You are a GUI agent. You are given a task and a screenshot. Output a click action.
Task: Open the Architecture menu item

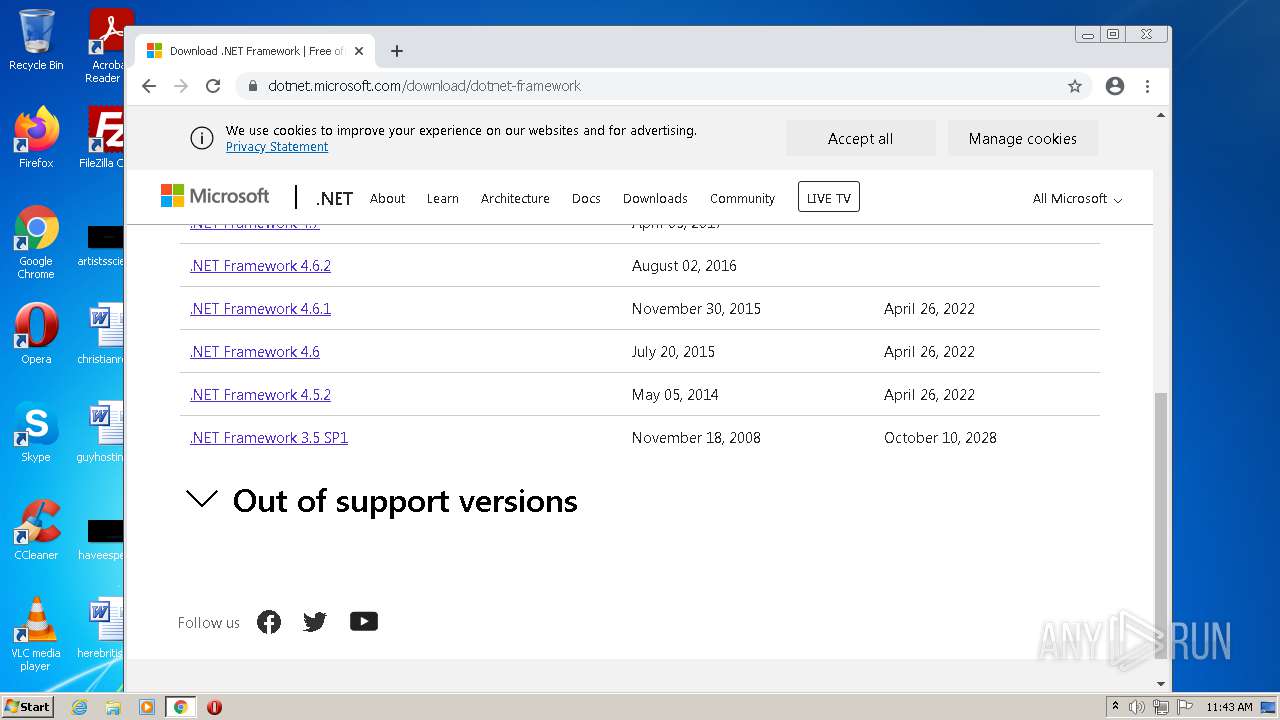(x=515, y=198)
